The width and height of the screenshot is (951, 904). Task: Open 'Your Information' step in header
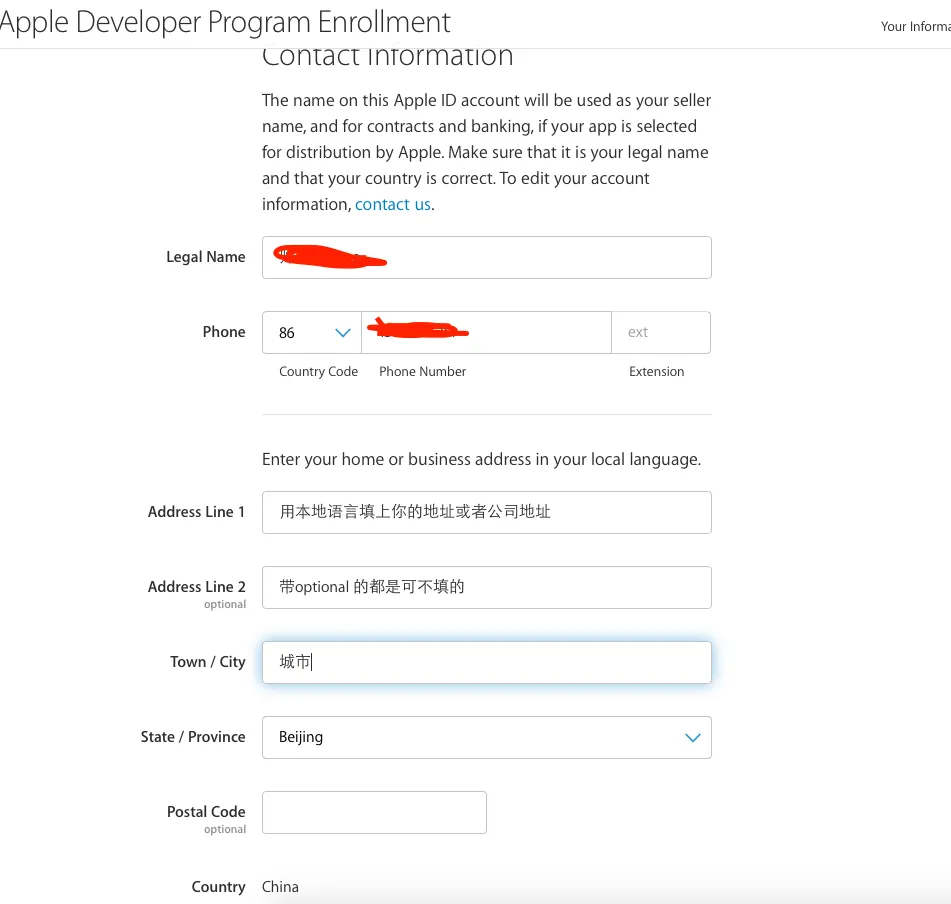coord(915,26)
